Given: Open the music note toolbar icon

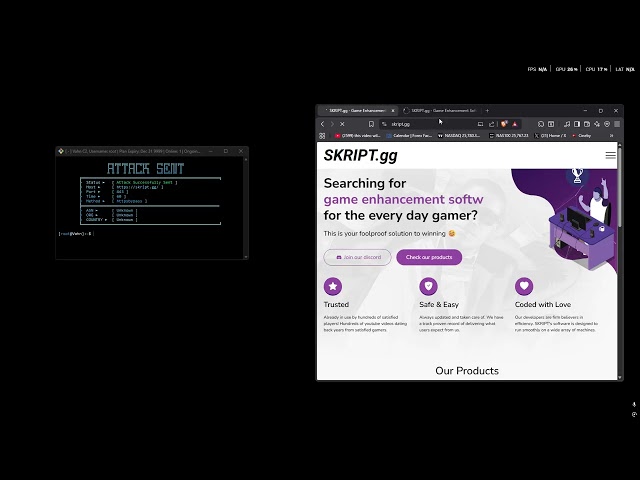Looking at the screenshot, I should [x=567, y=124].
